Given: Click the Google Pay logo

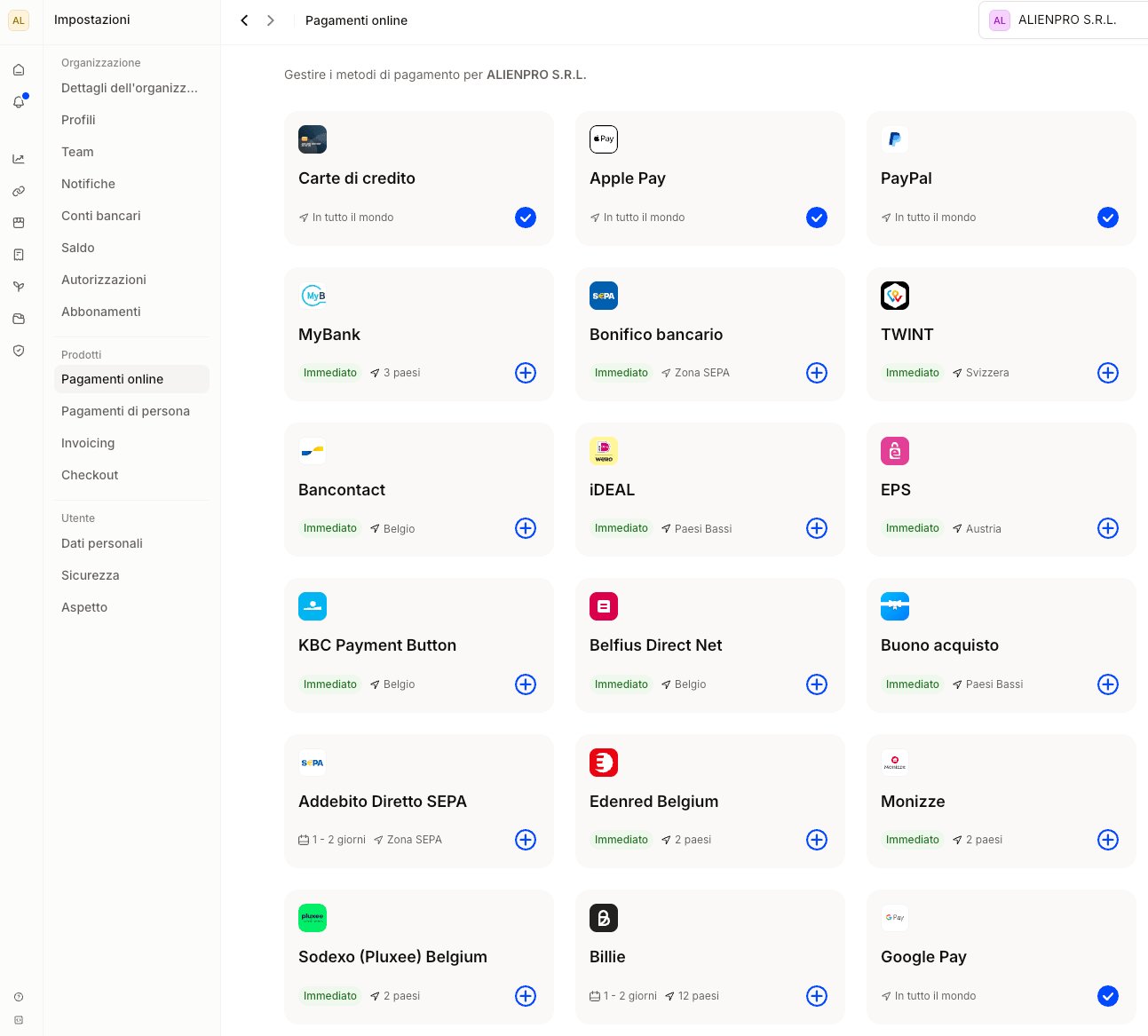Looking at the screenshot, I should [895, 918].
